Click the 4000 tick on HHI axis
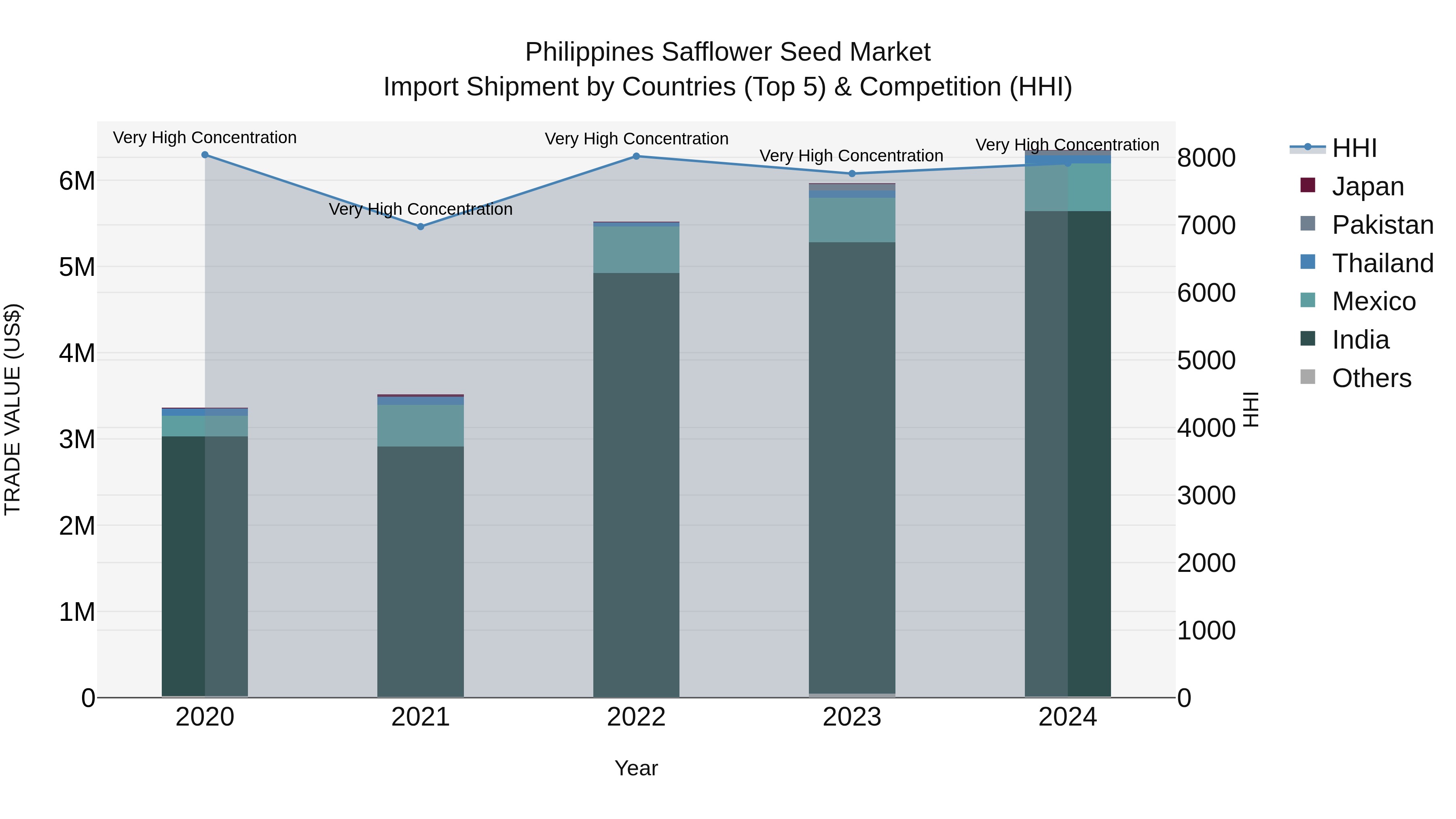This screenshot has height=819, width=1456. coord(1206,428)
